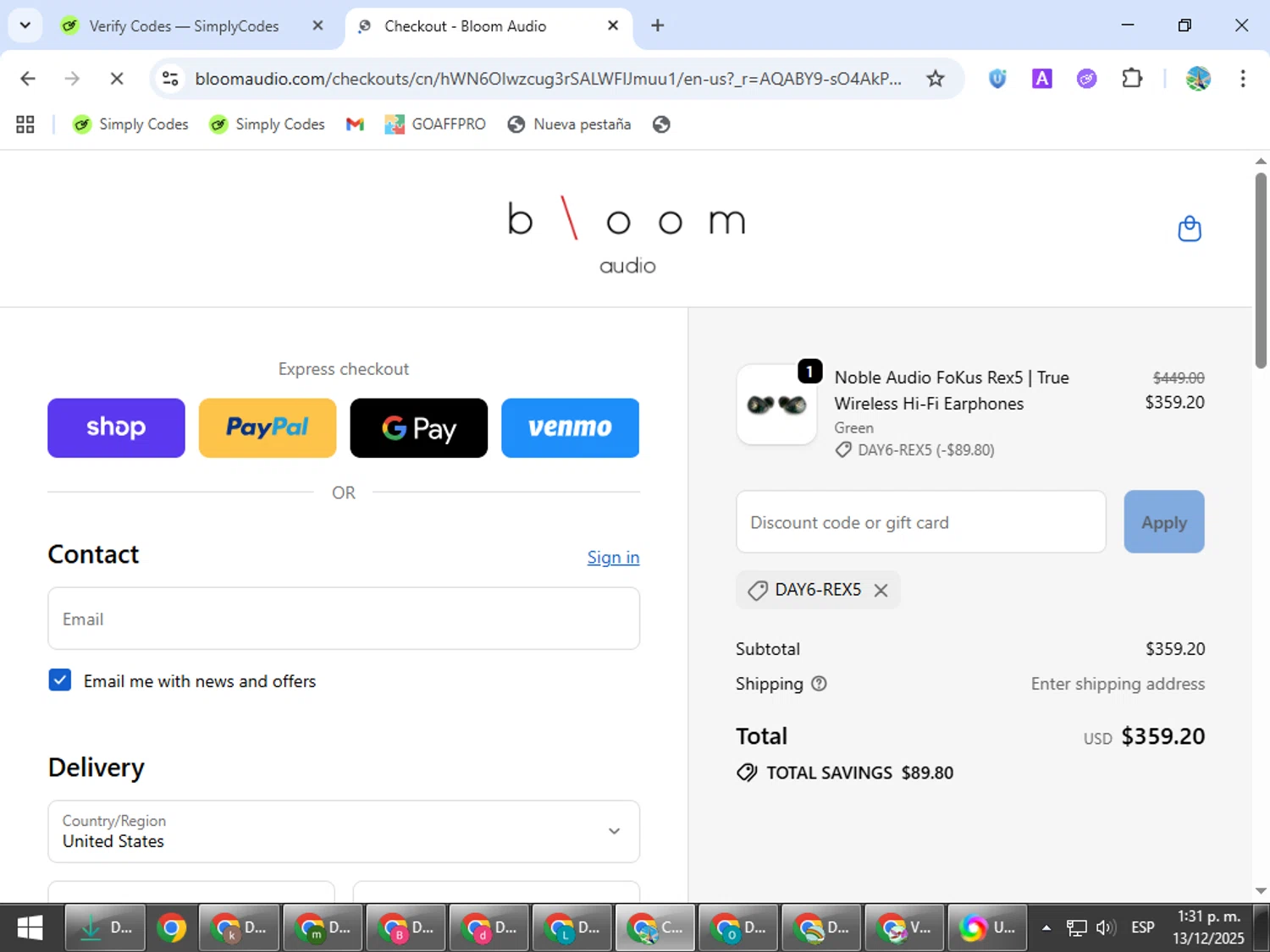
Task: Focus the Email input field
Action: point(344,619)
